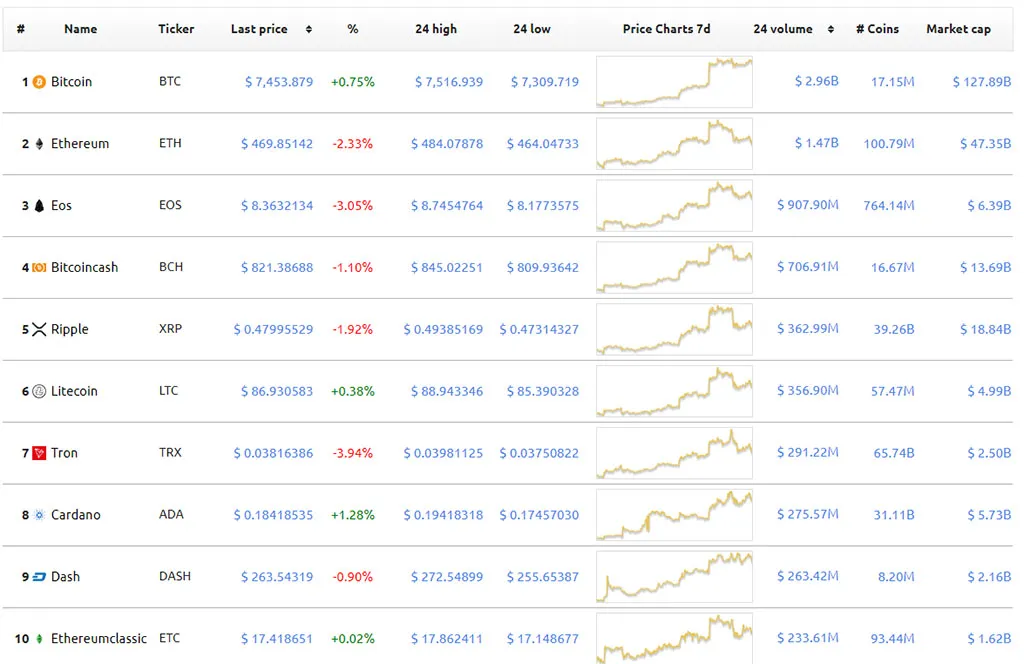Open the Eos 7d price chart
Viewport: 1024px width, 664px height.
[674, 206]
